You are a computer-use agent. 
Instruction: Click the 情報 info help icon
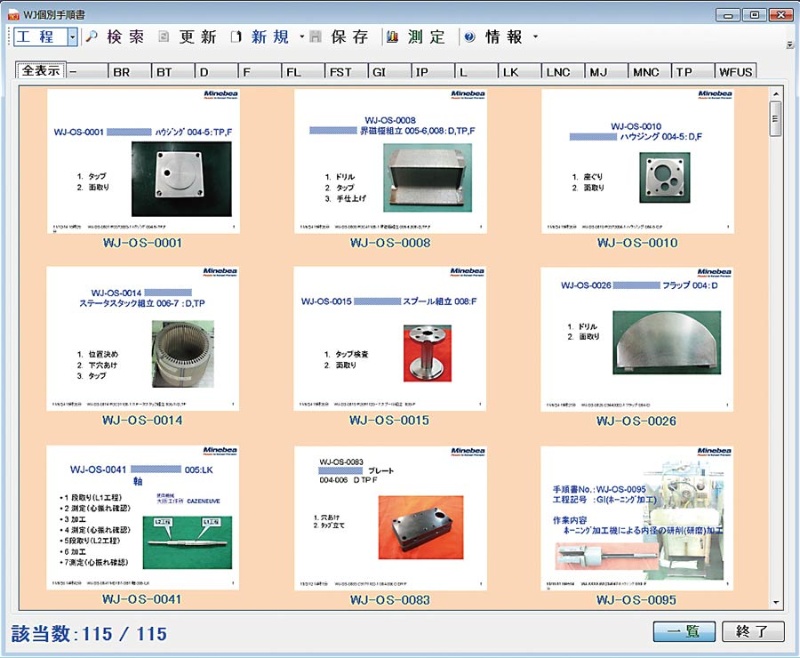469,37
